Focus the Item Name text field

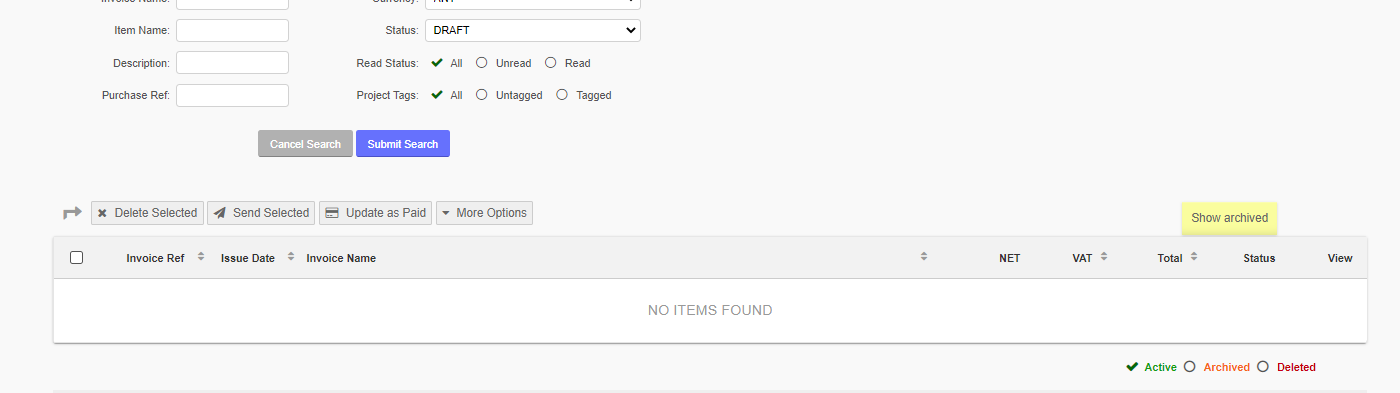click(x=233, y=30)
